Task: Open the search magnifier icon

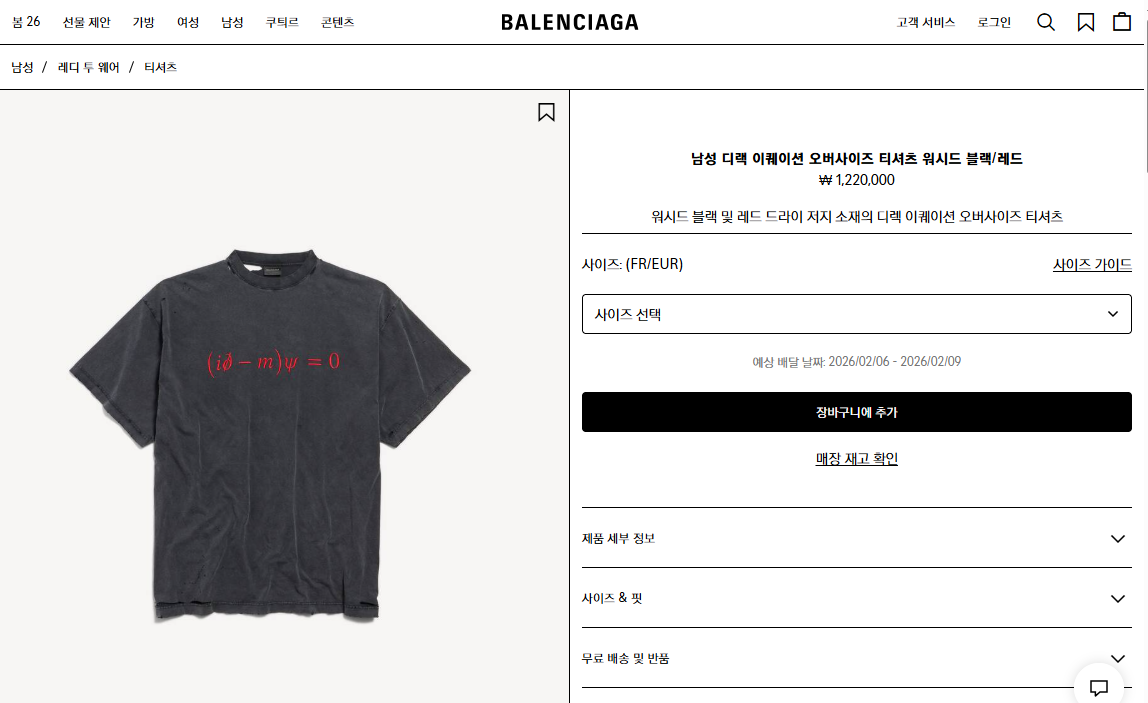Action: tap(1046, 22)
